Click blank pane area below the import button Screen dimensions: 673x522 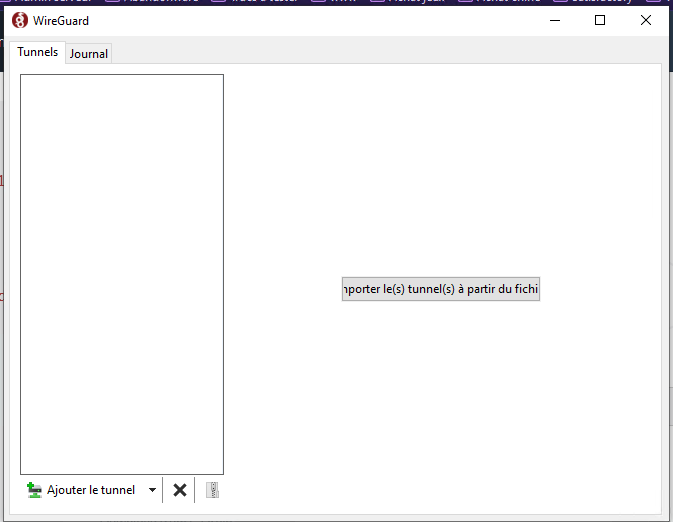coord(440,400)
